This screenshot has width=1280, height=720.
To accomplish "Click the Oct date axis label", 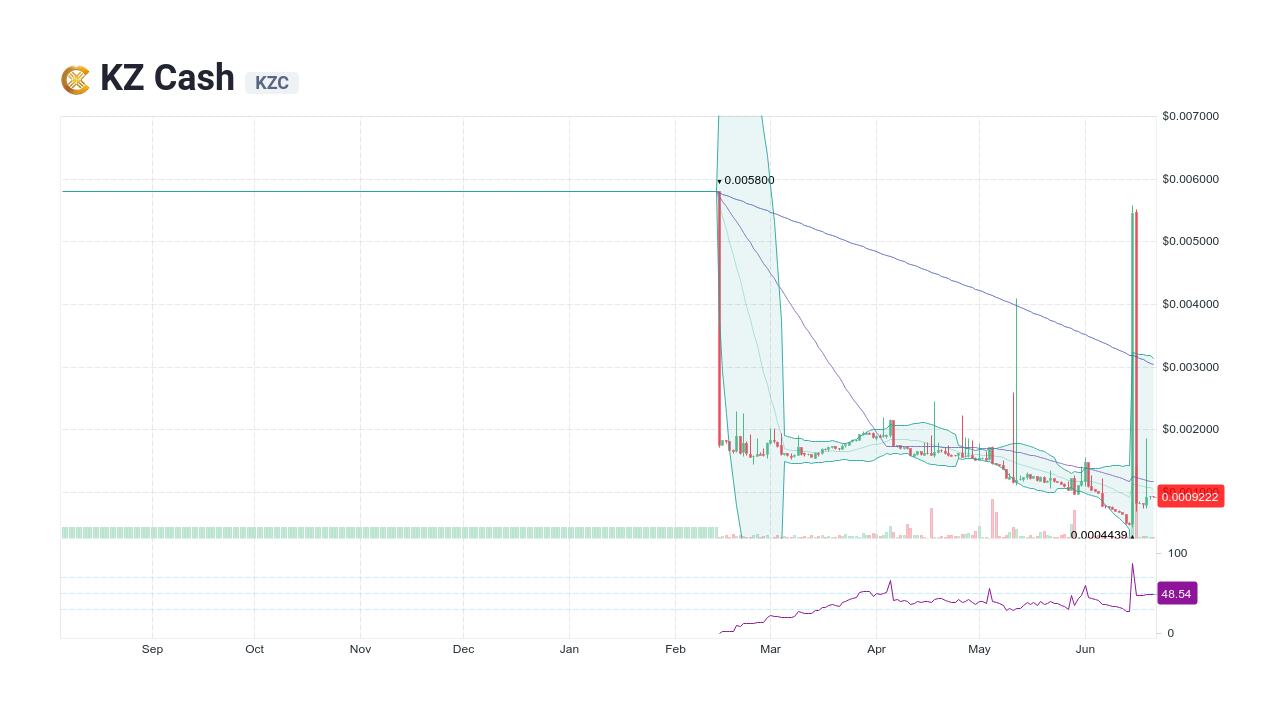I will pyautogui.click(x=255, y=649).
